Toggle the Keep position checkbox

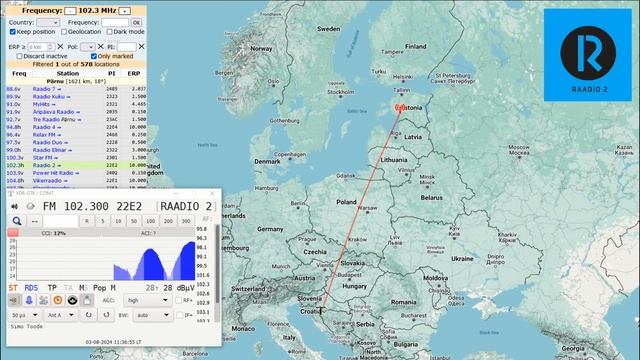(13, 32)
